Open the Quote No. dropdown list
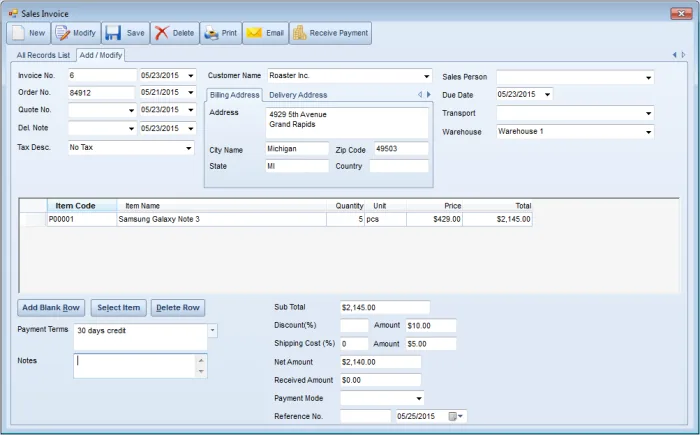Viewport: 700px width, 435px height. (131, 110)
